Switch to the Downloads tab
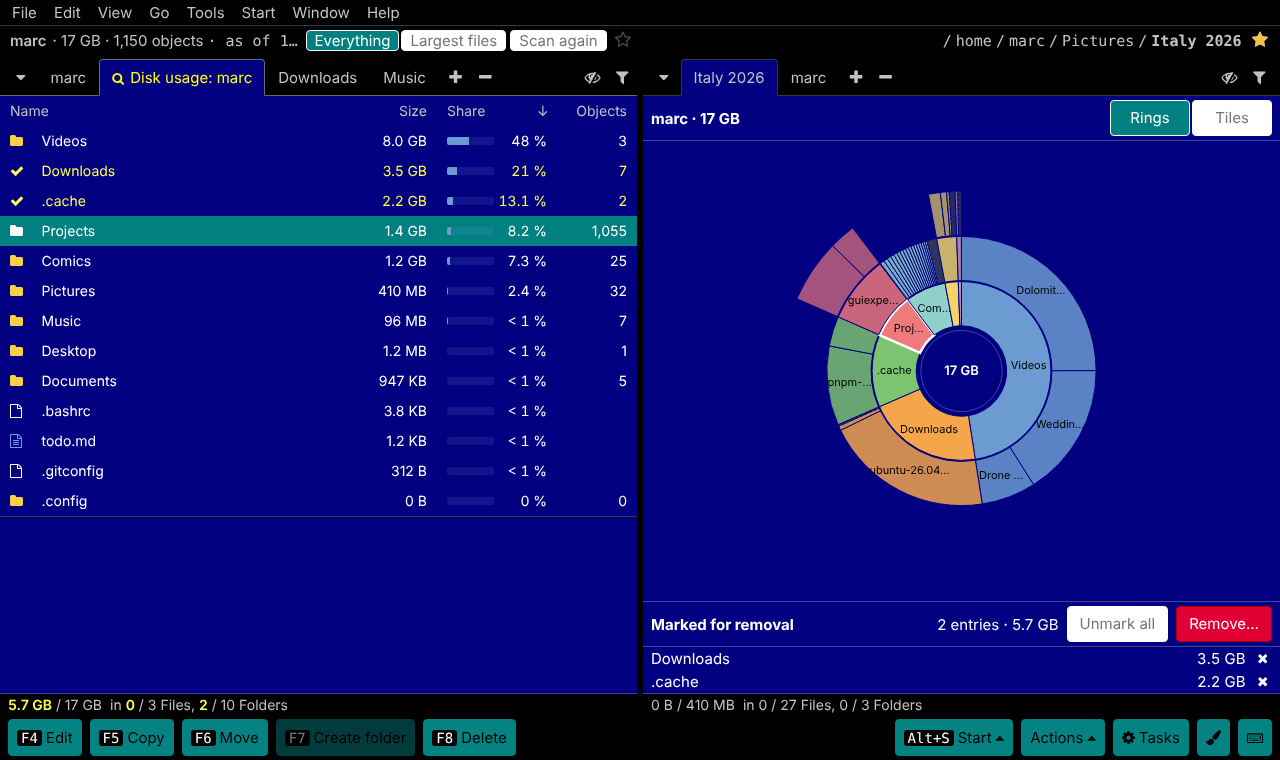1280x760 pixels. [x=318, y=78]
